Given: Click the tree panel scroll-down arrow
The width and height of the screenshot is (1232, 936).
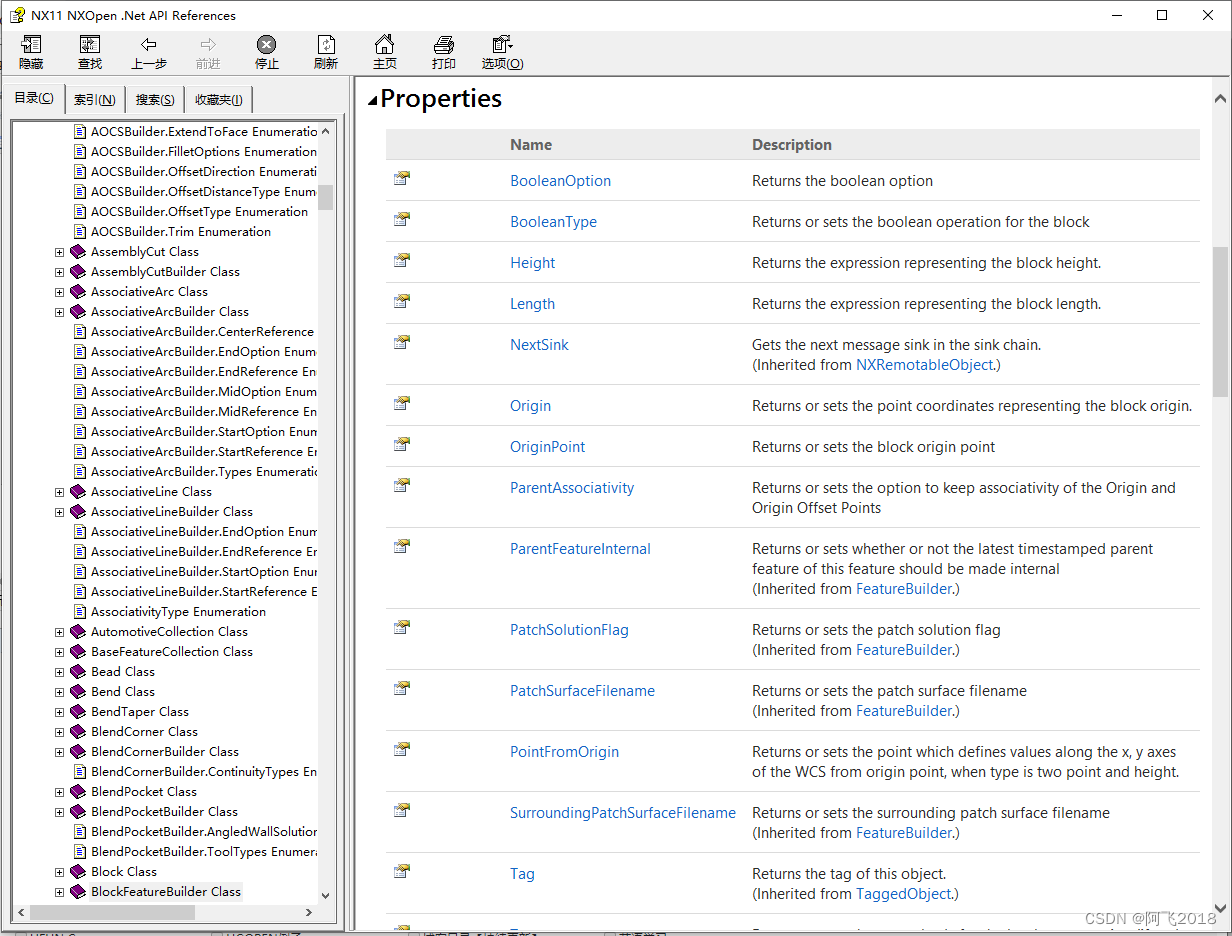Looking at the screenshot, I should point(325,895).
